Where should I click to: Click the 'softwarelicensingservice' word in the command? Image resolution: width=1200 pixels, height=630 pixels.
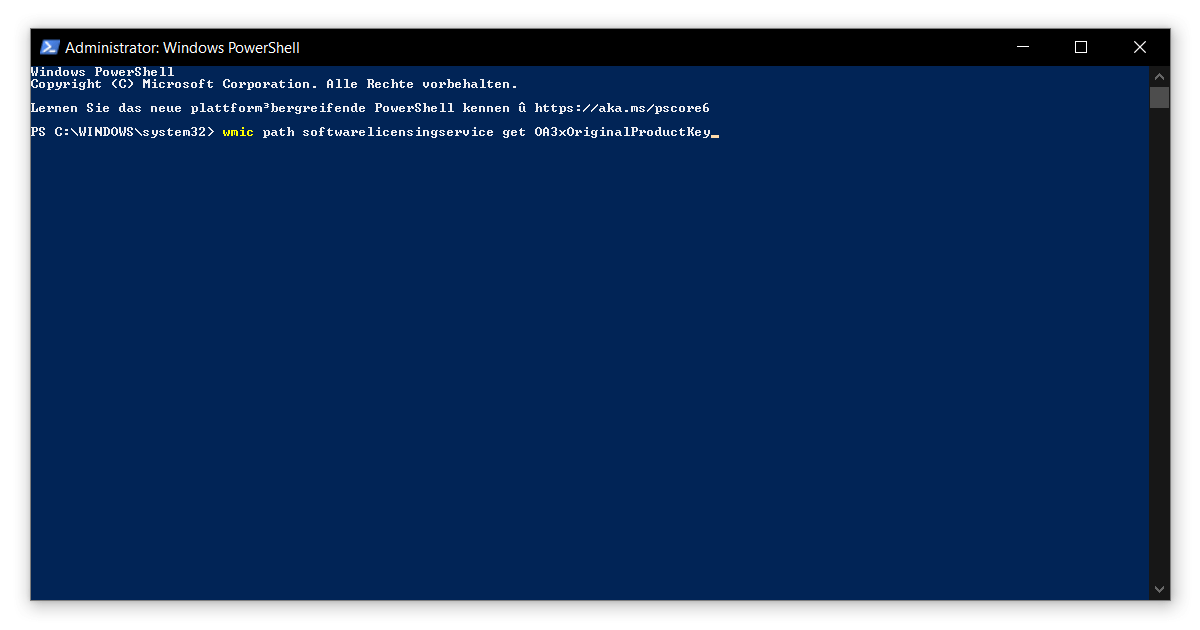click(x=398, y=132)
